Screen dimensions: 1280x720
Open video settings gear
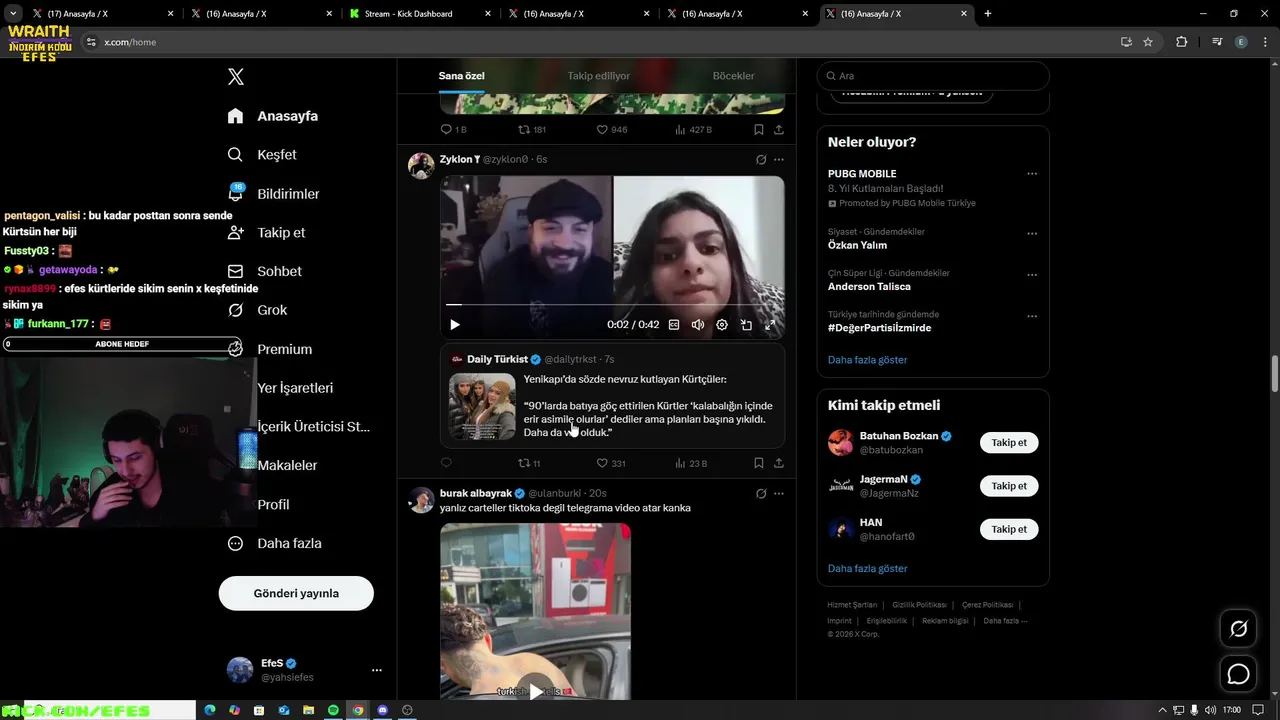coord(722,325)
